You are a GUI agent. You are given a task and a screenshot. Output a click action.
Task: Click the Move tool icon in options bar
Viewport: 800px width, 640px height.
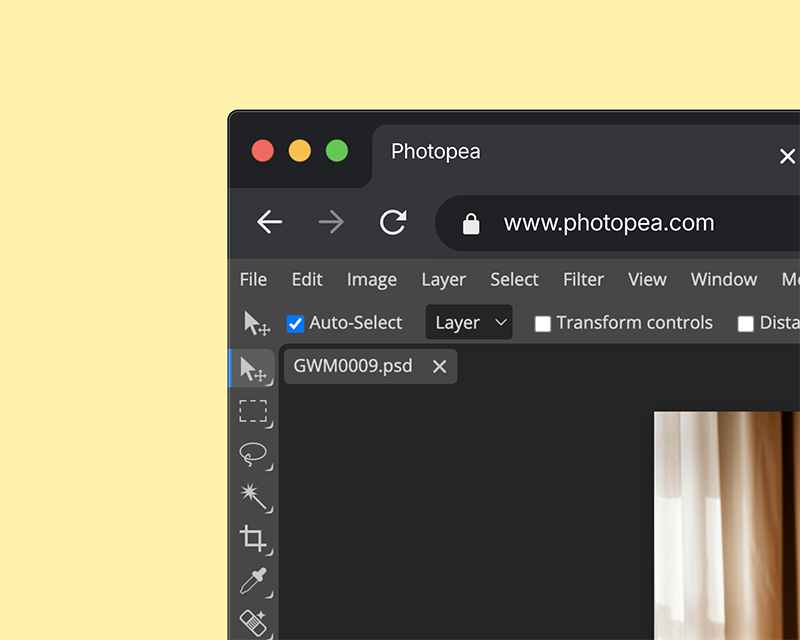257,323
